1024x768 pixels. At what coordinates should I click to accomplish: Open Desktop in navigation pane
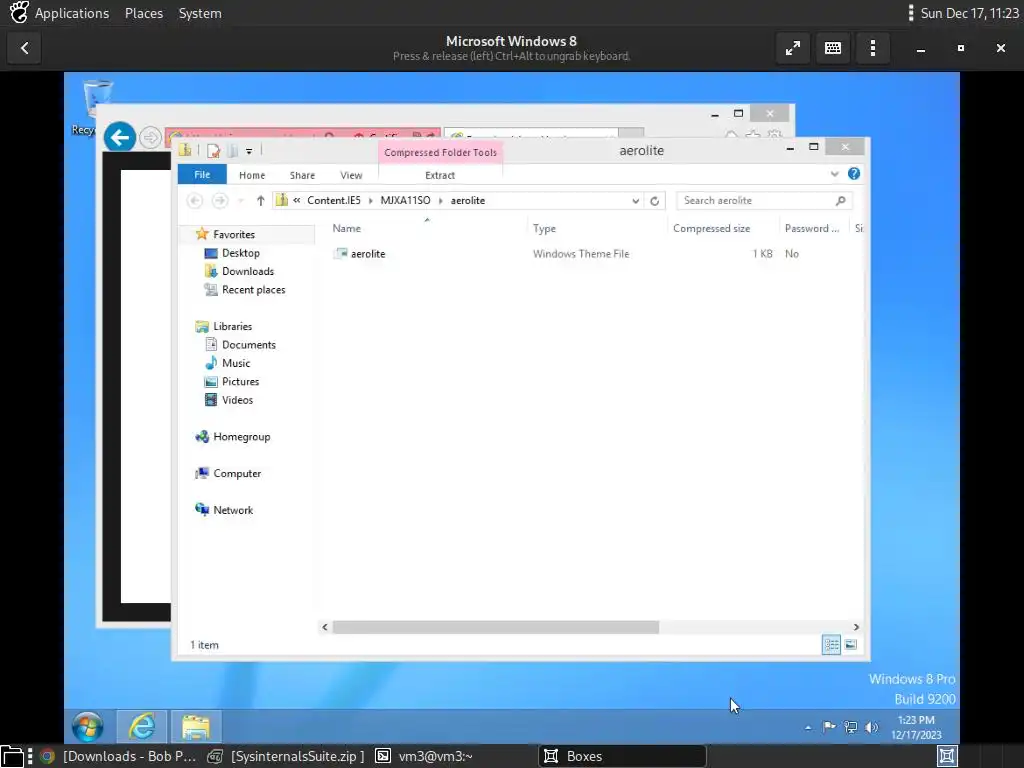[240, 253]
